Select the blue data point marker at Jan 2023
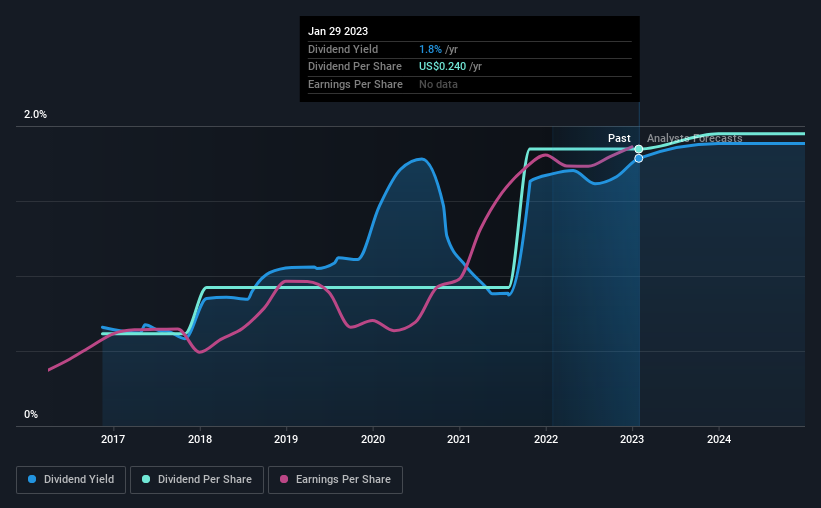Viewport: 821px width, 508px height. pos(639,158)
